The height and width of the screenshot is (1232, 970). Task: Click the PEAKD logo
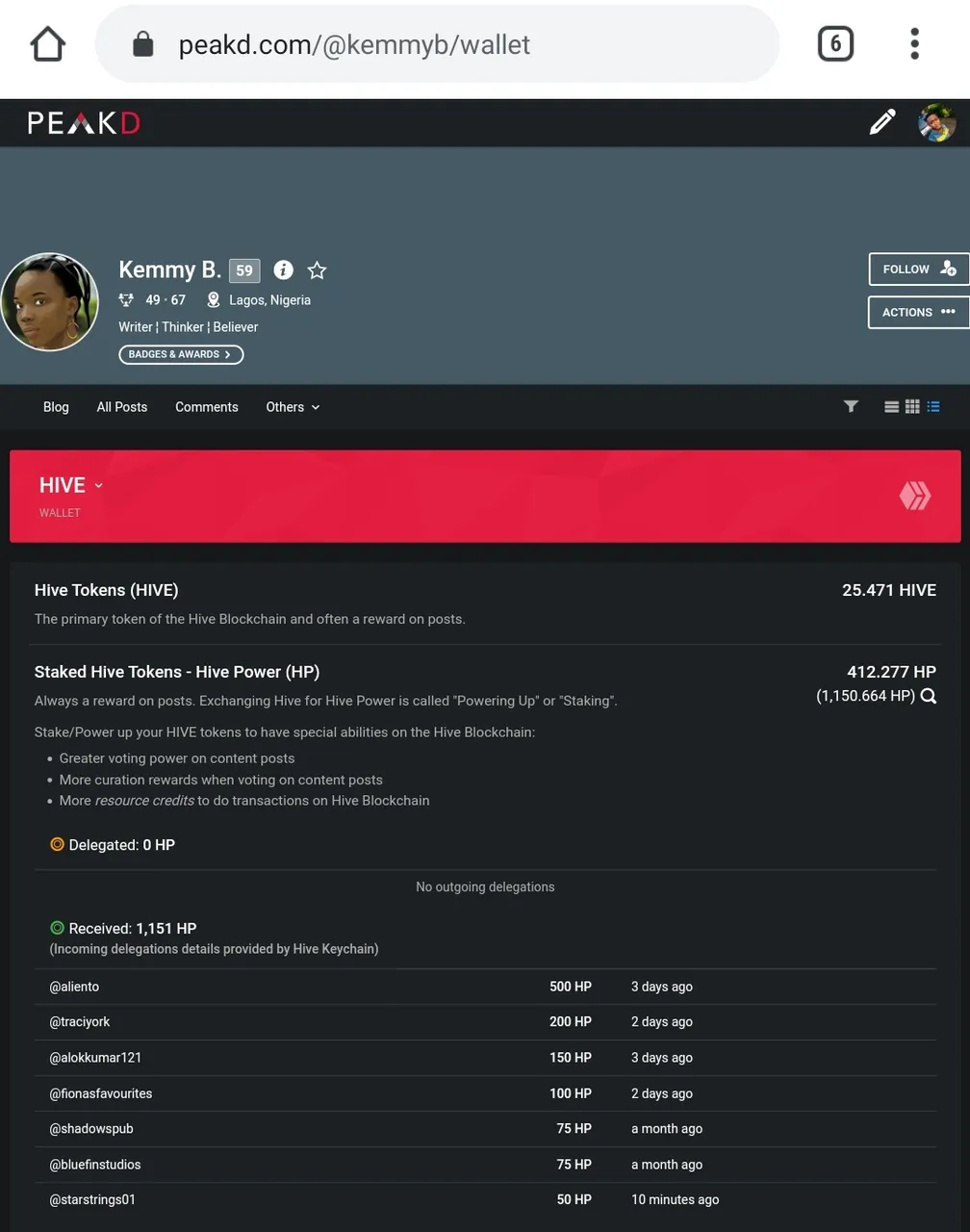(84, 123)
